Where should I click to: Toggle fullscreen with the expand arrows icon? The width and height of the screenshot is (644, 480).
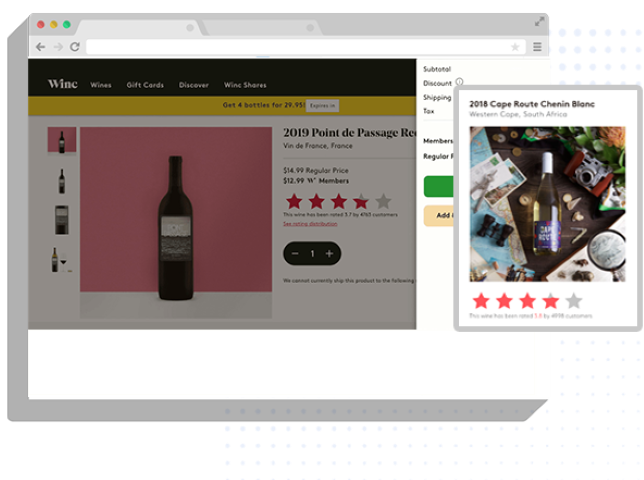(539, 21)
